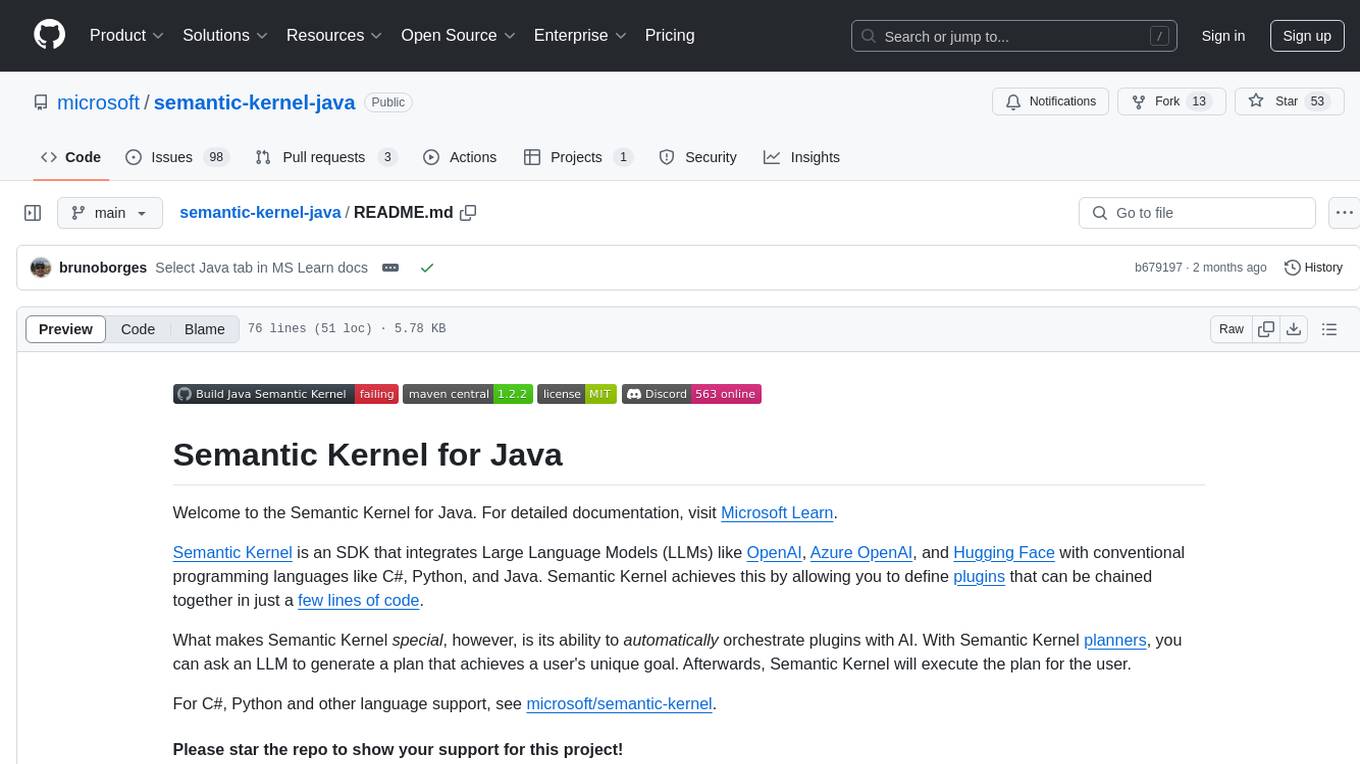Switch to the Issues tab
Screen dimensions: 1360x764
[177, 157]
